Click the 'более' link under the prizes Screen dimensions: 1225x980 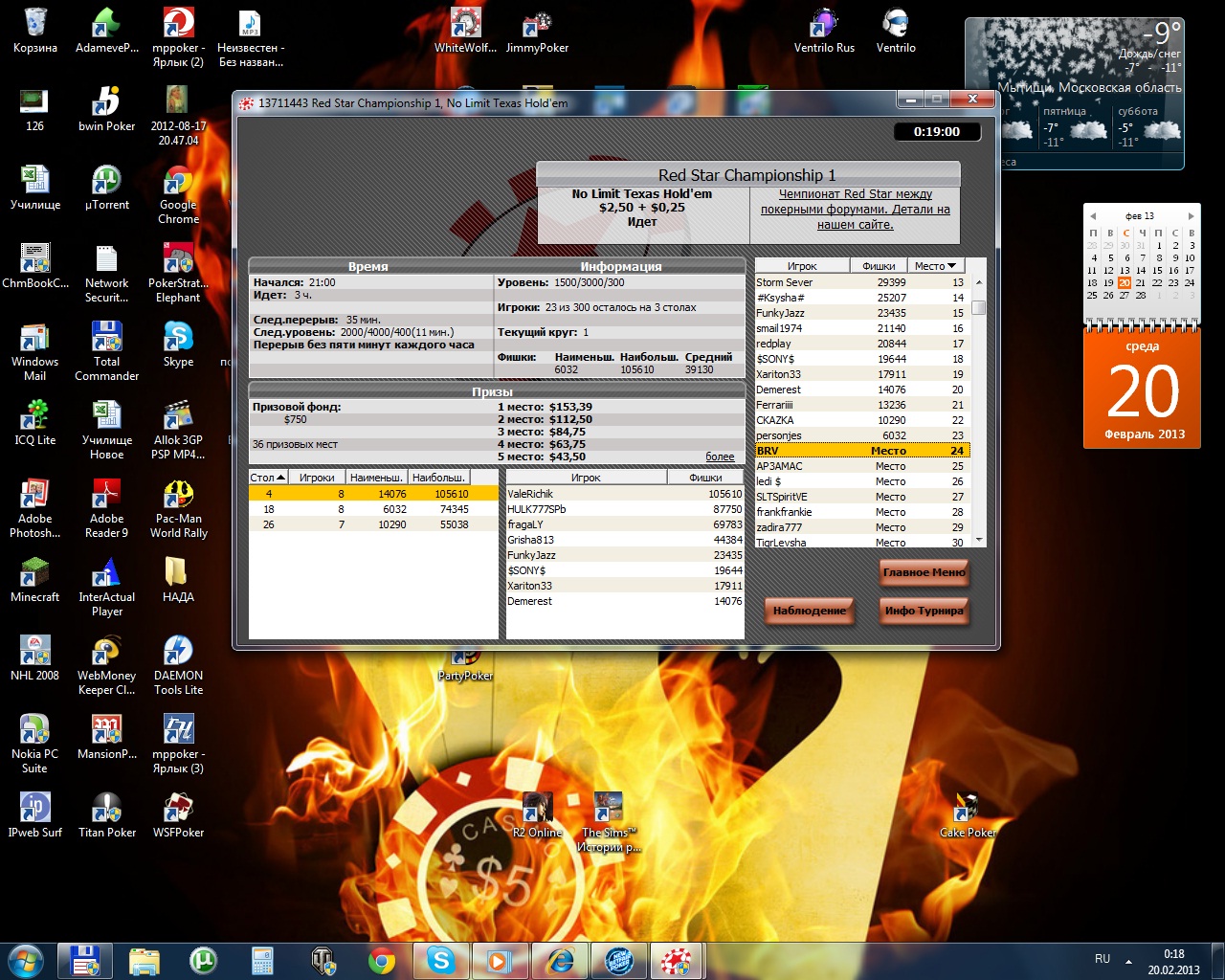pos(720,457)
